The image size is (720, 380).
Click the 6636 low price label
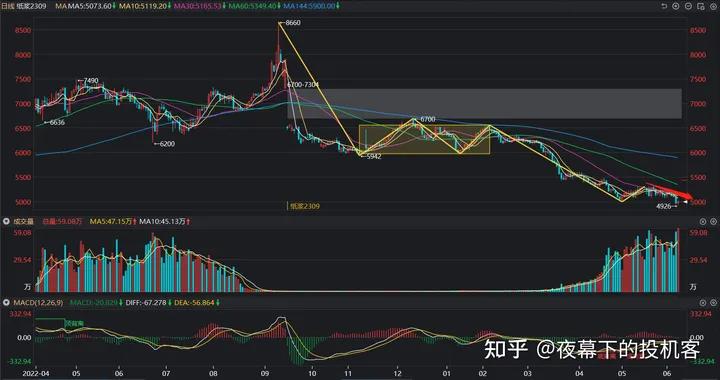[x=56, y=123]
